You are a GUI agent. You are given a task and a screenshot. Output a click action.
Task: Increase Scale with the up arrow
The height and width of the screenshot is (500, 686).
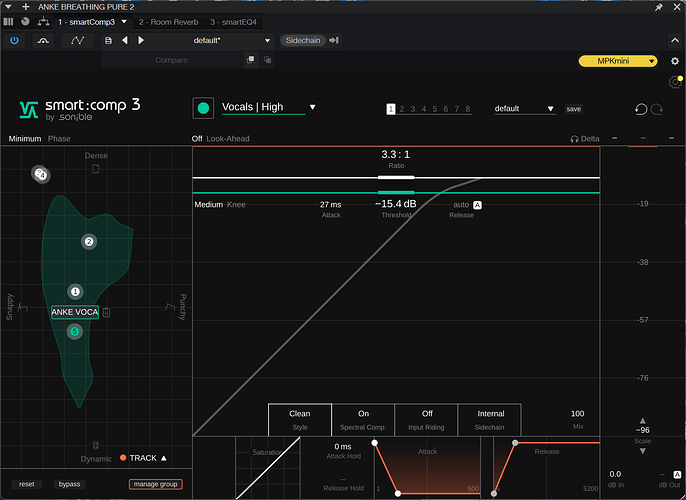click(643, 420)
